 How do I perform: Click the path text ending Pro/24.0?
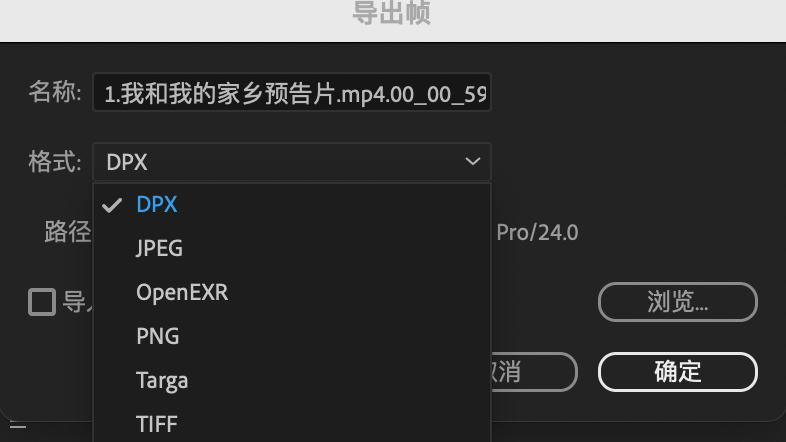tap(537, 233)
